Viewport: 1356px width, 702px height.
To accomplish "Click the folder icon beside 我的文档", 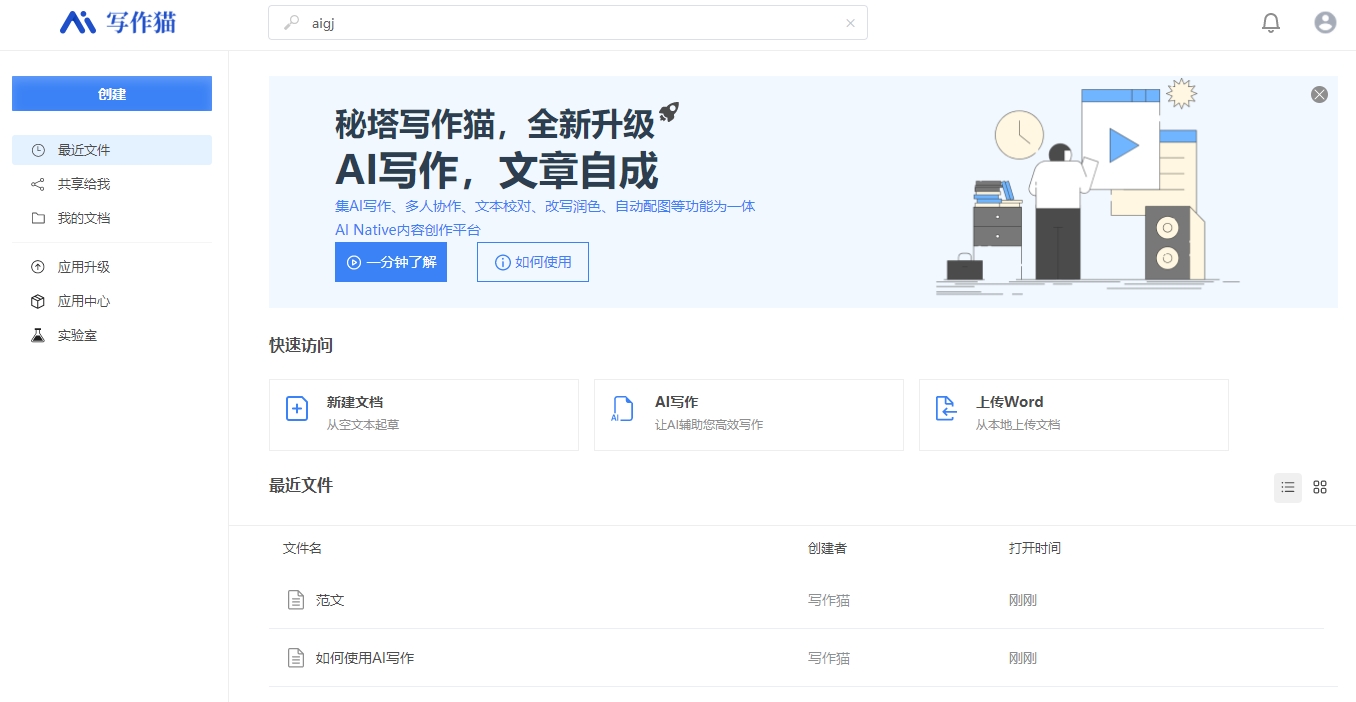I will 38,218.
